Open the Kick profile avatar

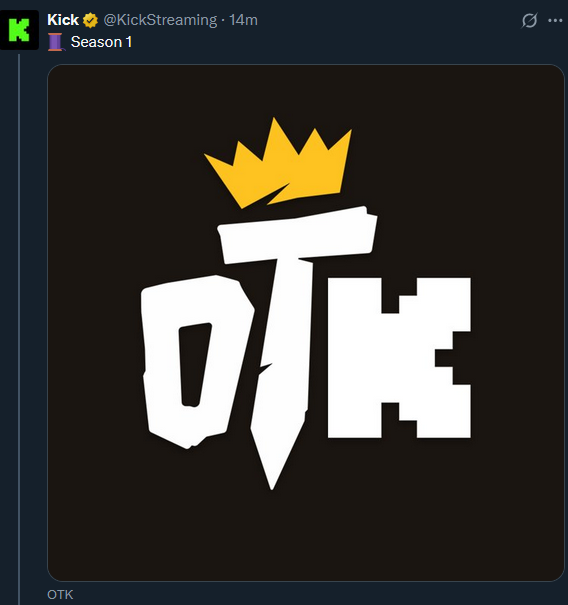(x=19, y=30)
